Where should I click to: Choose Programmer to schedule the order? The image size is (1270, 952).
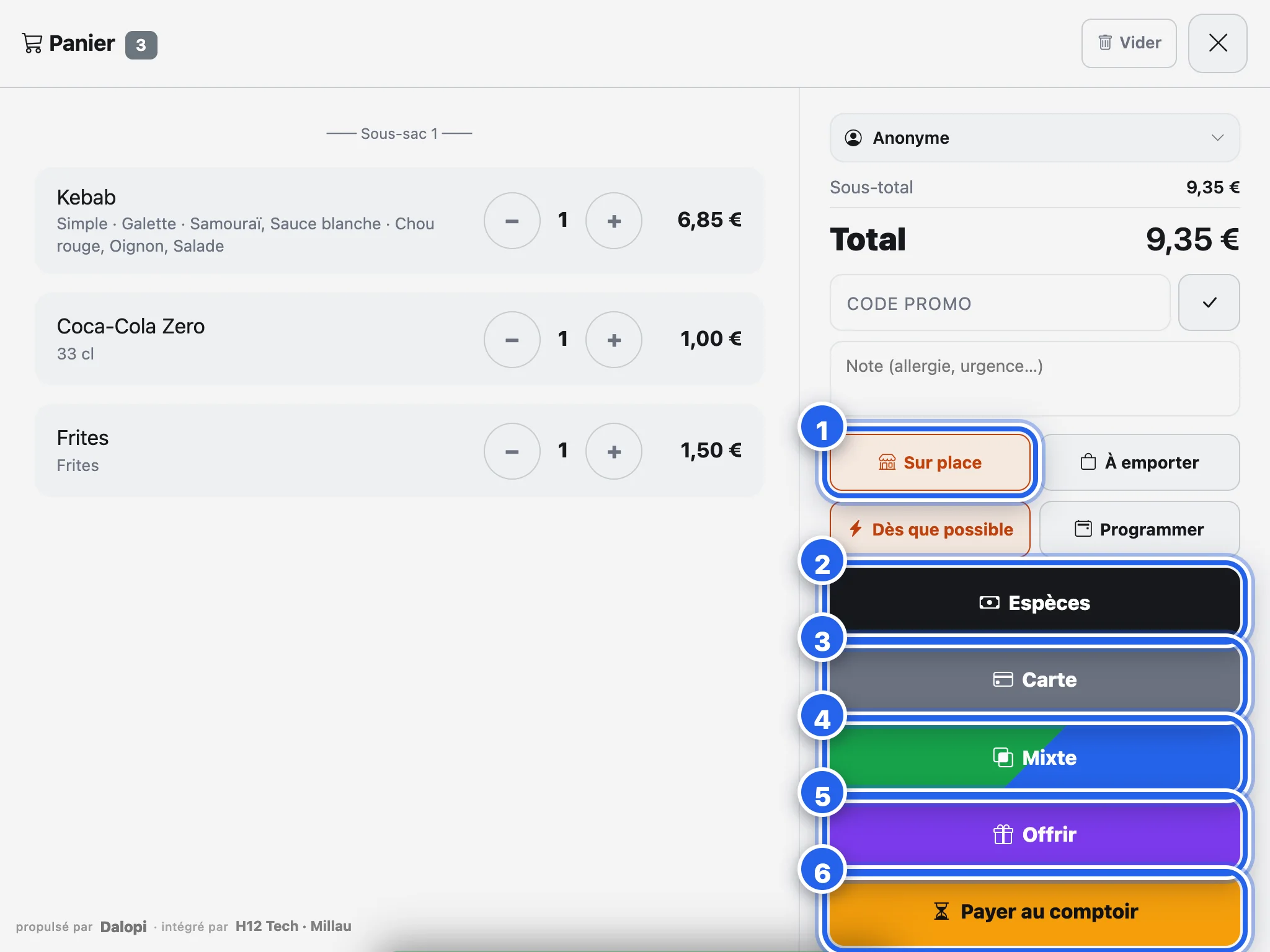point(1140,529)
